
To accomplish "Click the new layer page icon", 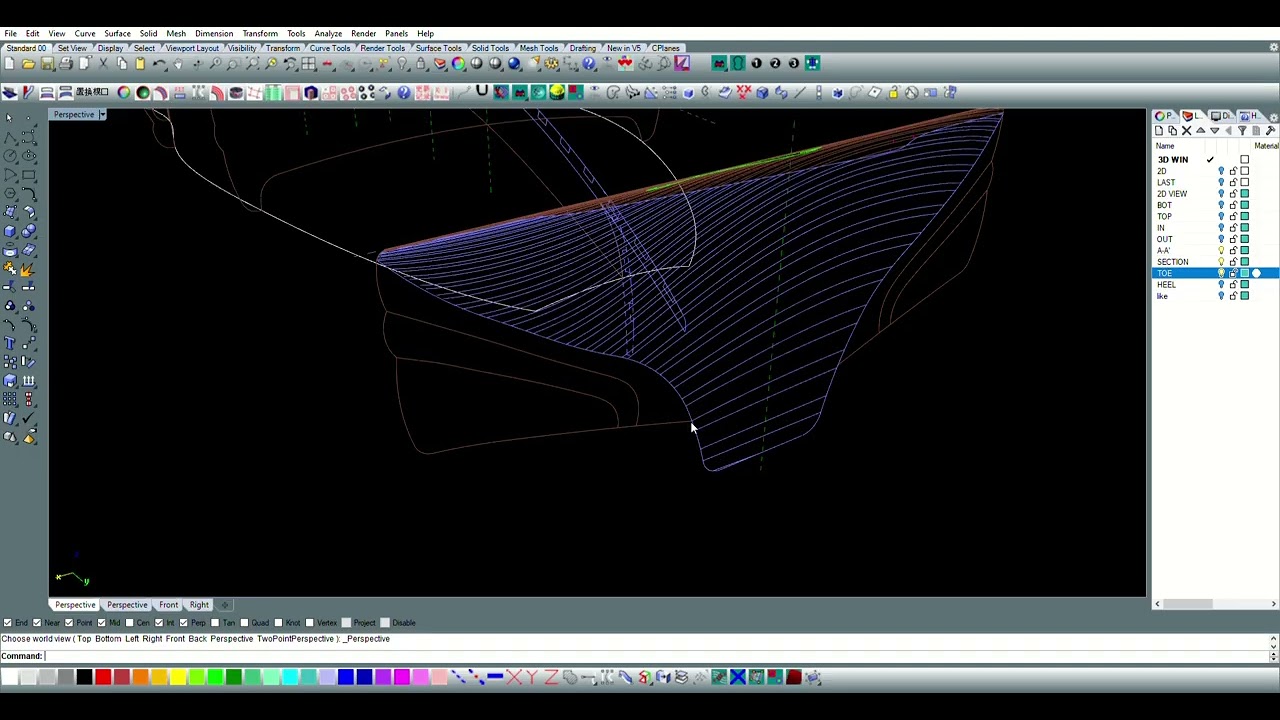I will tap(1159, 130).
